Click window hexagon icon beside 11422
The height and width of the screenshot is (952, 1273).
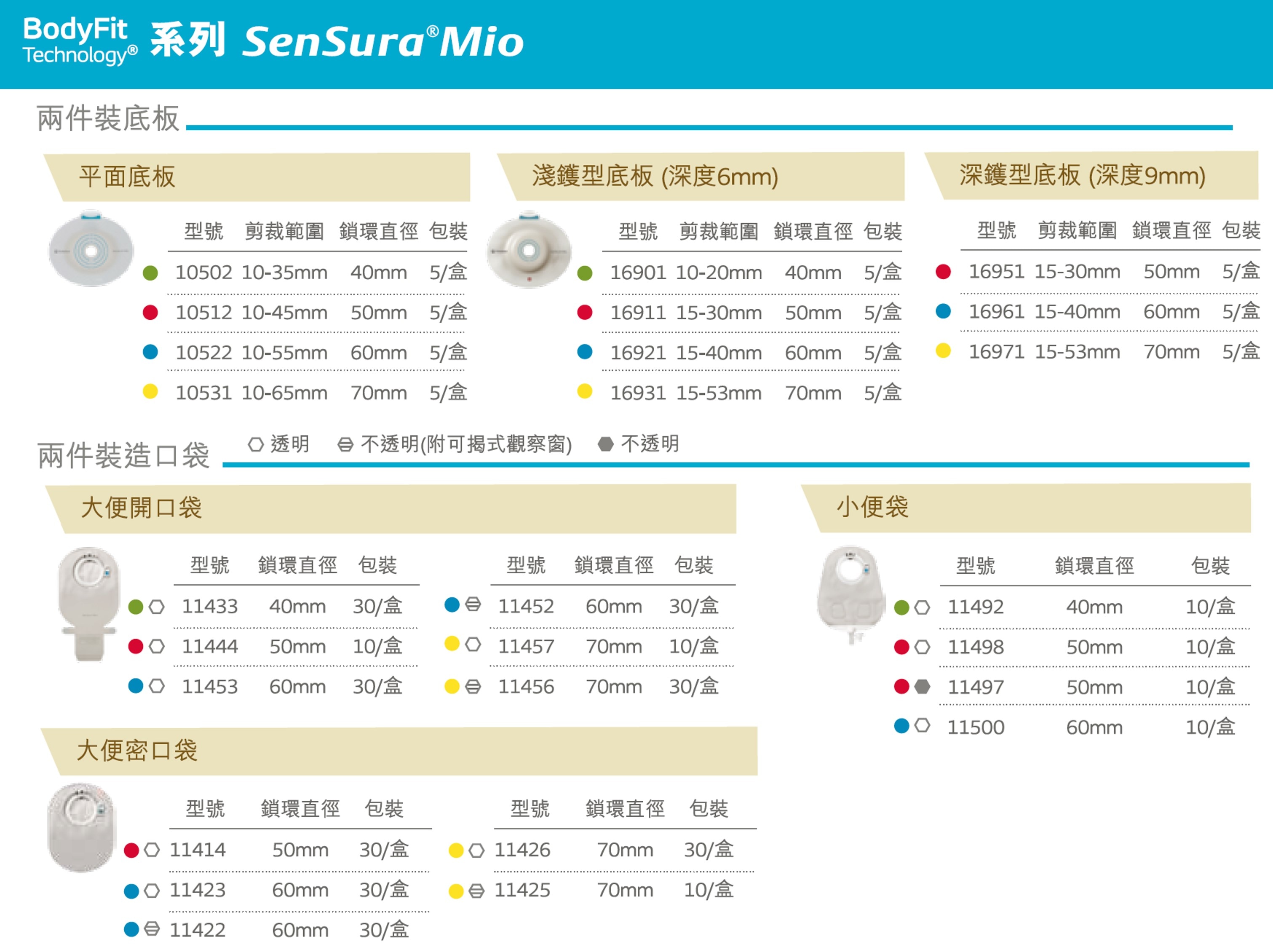(152, 928)
